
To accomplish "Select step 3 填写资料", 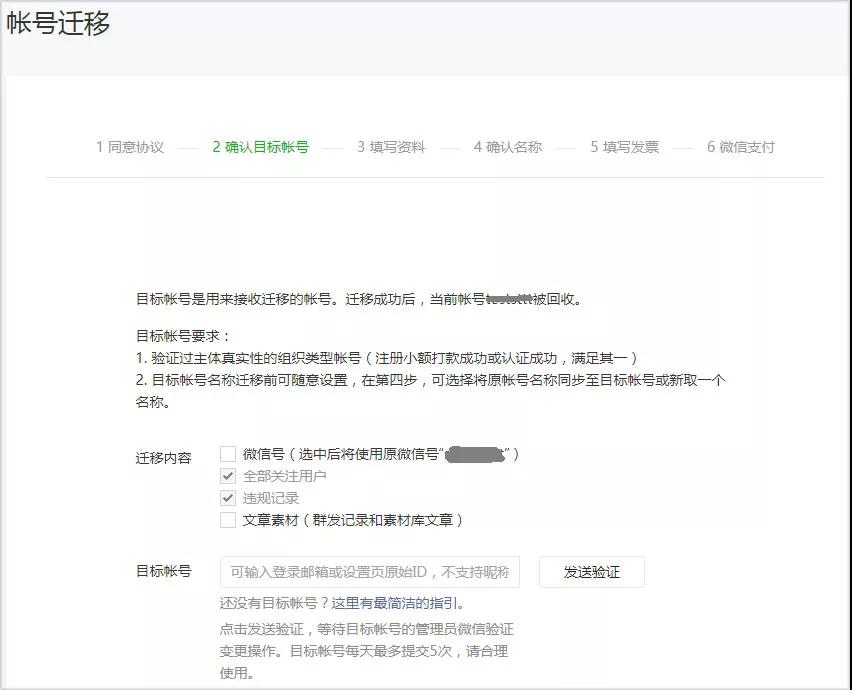I will (x=391, y=147).
